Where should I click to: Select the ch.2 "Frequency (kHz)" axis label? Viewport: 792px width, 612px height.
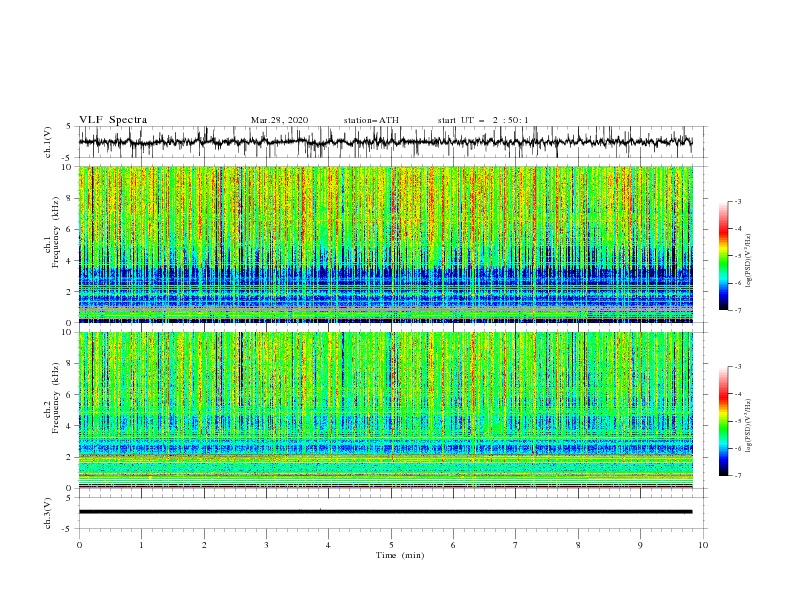56,397
